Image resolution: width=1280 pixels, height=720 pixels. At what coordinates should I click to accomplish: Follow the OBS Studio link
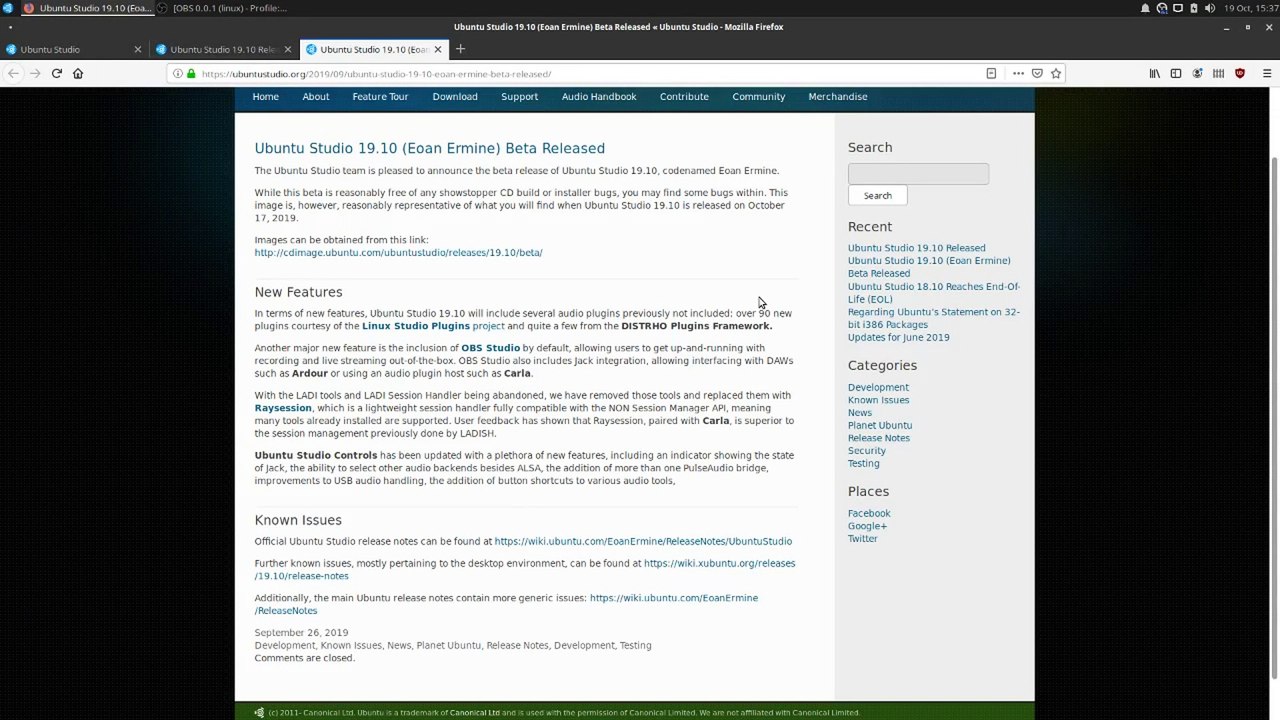click(491, 348)
